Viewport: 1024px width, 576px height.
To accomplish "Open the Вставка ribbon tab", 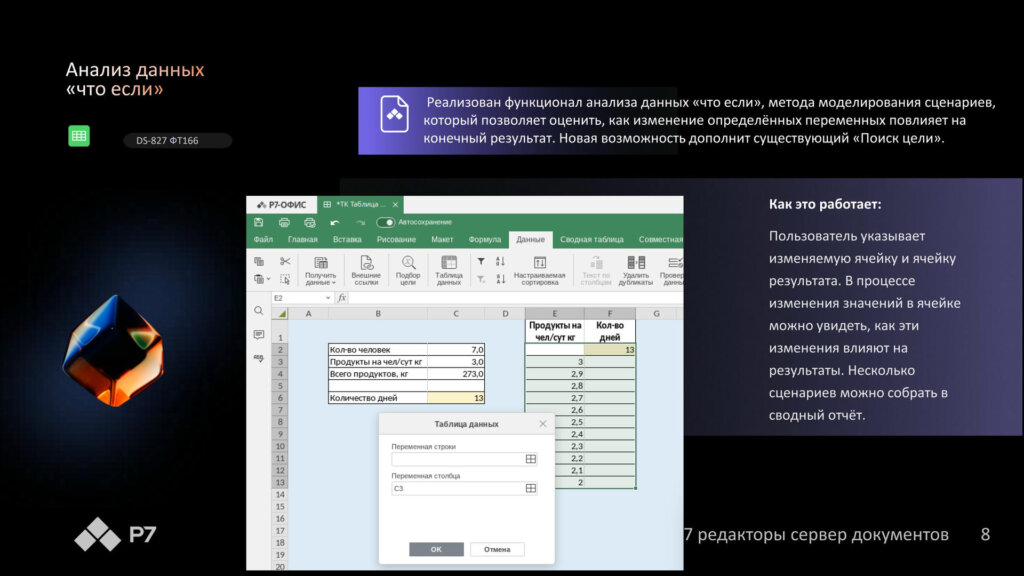I will click(x=347, y=240).
